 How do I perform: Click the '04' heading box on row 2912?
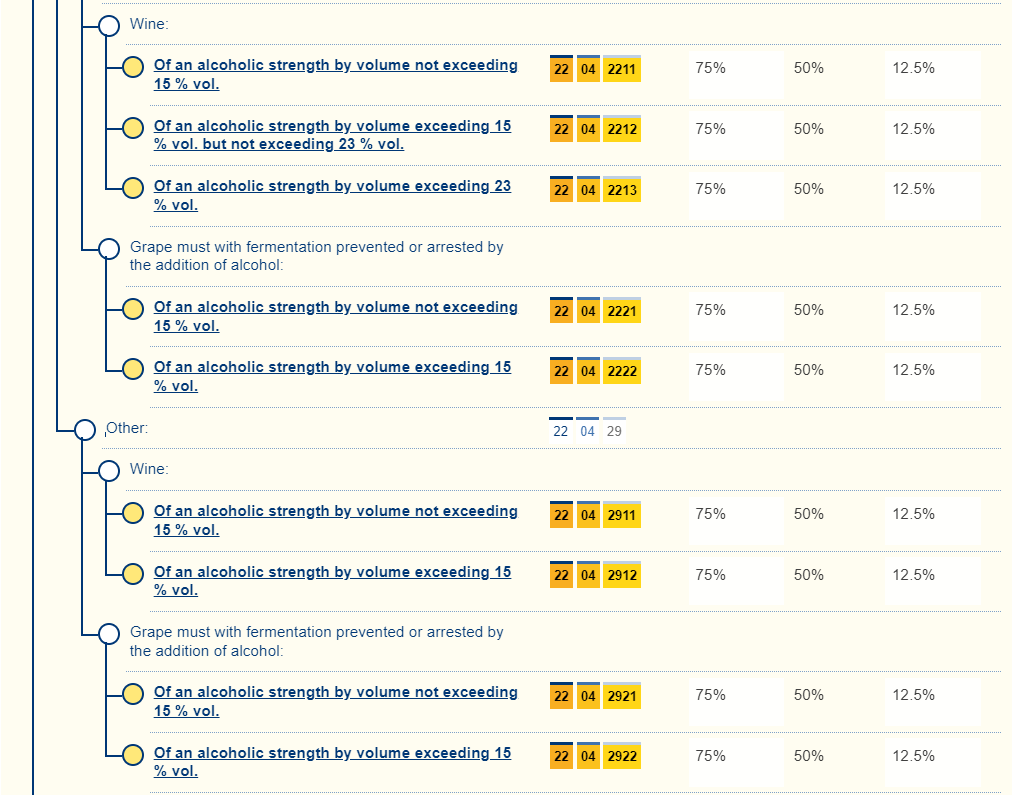coord(588,575)
